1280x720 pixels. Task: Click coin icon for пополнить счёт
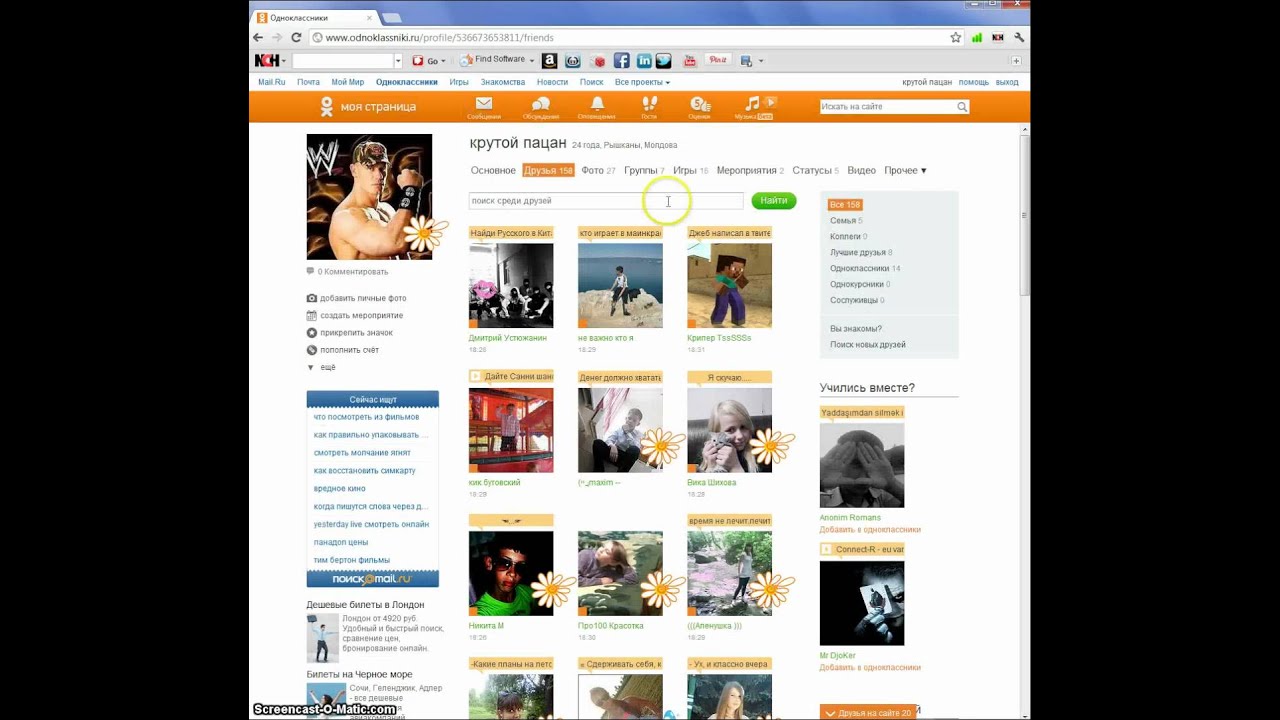tap(312, 350)
